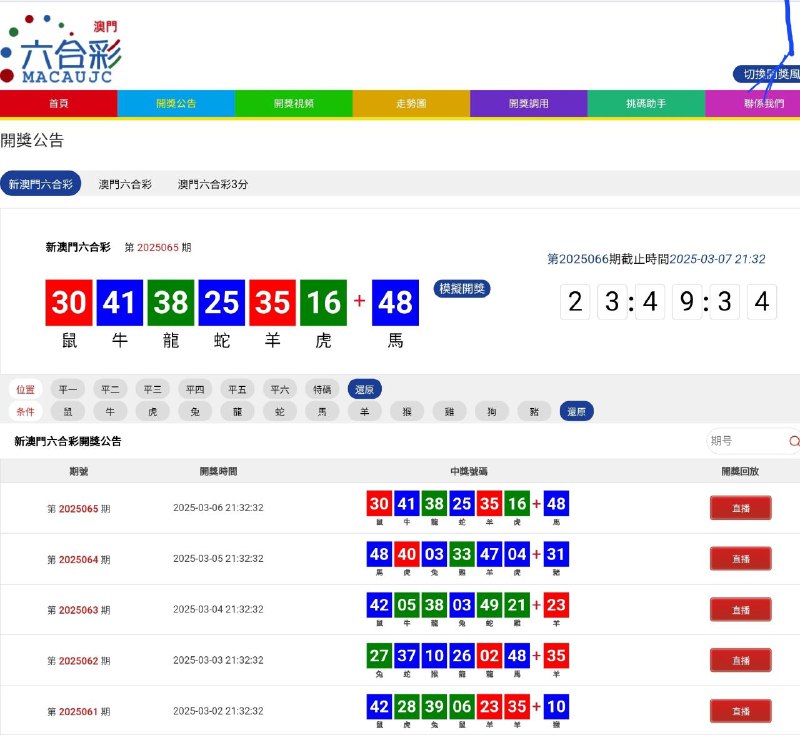This screenshot has height=735, width=800.
Task: Open the 聯係我們 navigation item
Action: (x=753, y=104)
